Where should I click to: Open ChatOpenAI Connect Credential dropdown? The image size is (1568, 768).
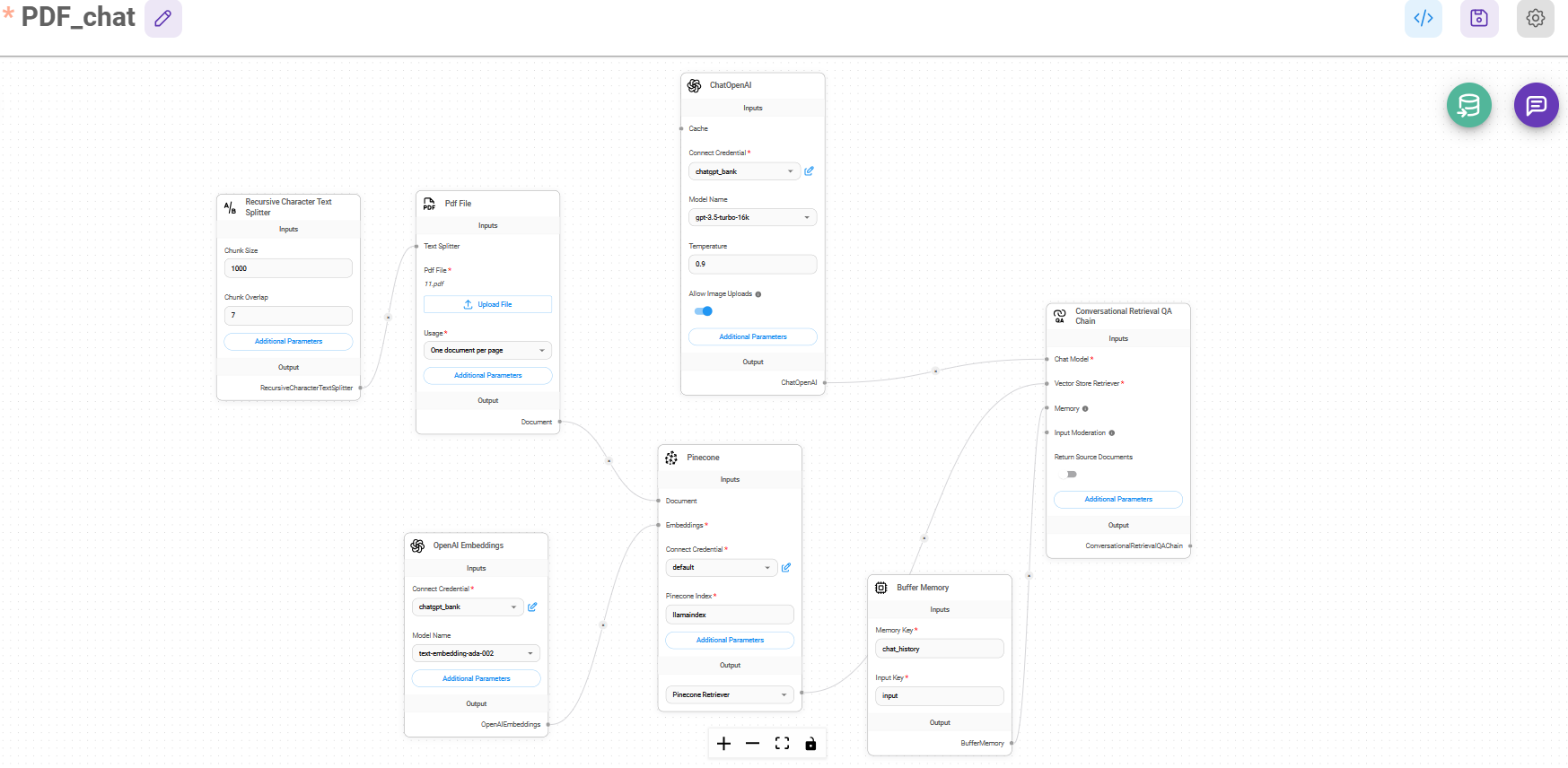pyautogui.click(x=744, y=170)
